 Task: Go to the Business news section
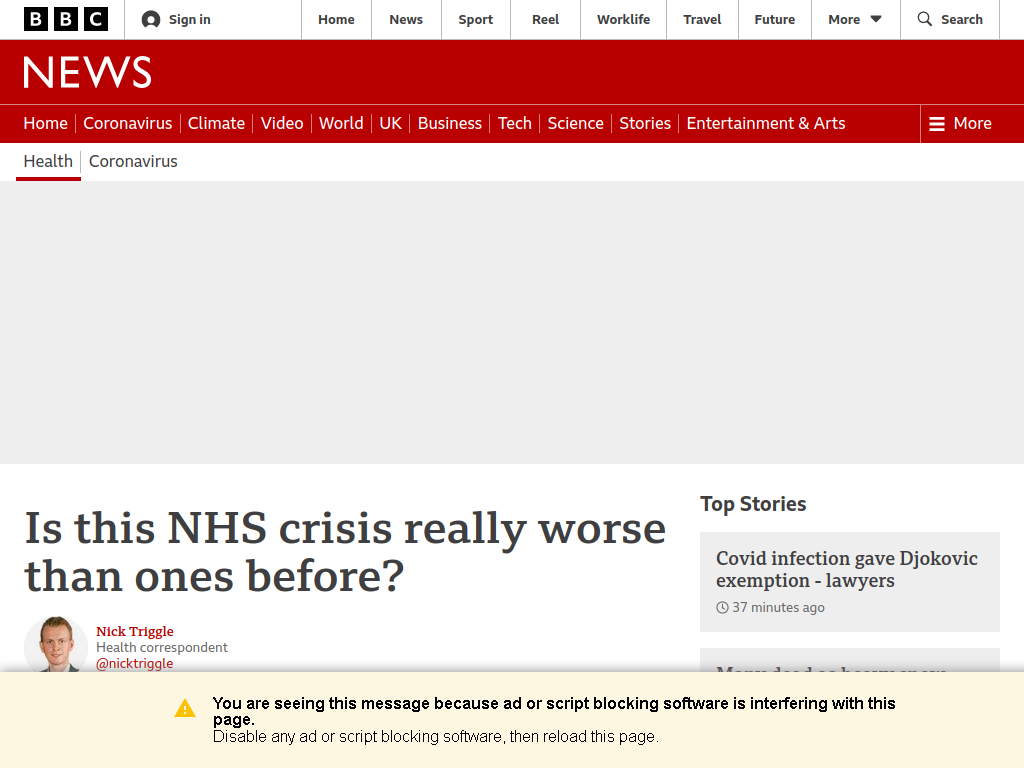coord(449,123)
